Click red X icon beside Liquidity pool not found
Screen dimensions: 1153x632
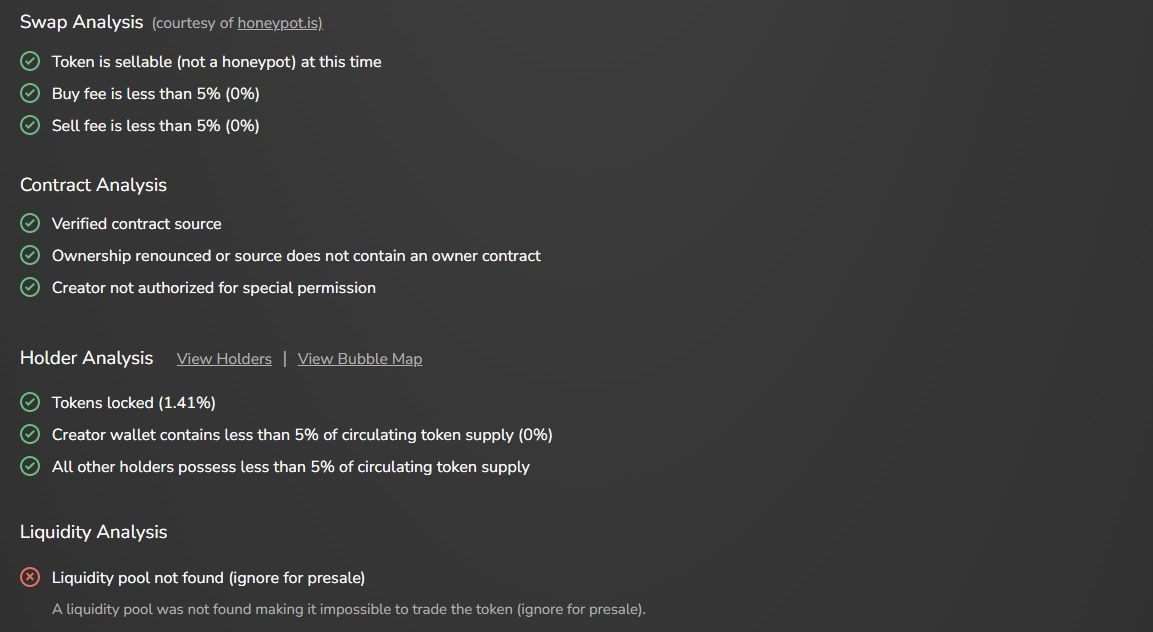coord(30,578)
